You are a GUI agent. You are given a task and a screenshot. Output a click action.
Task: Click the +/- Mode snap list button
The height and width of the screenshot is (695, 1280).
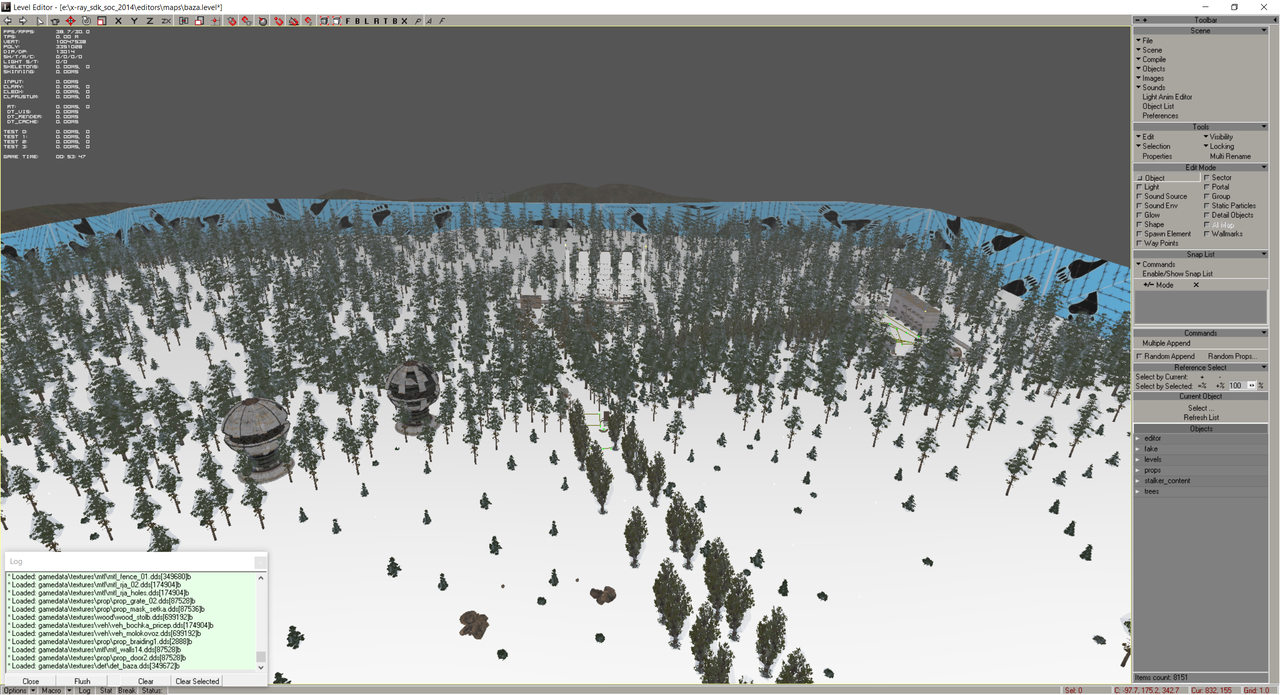coord(1159,285)
